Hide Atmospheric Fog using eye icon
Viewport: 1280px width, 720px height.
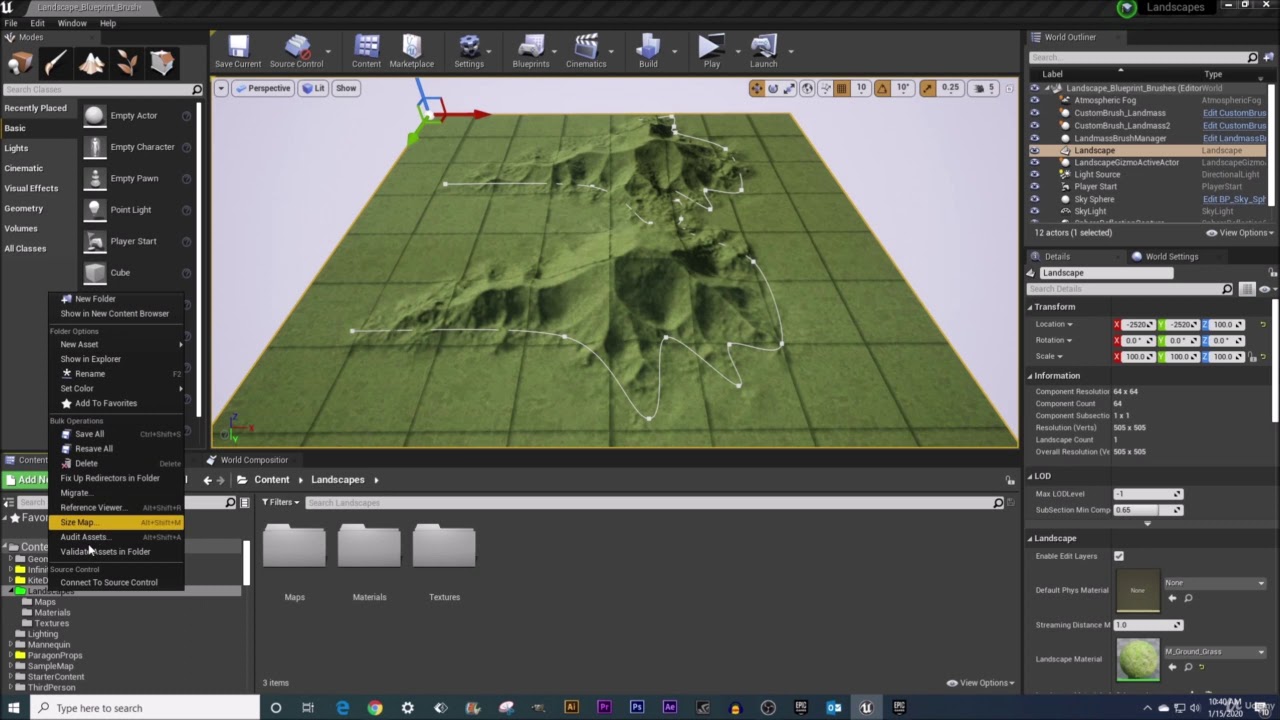click(1034, 100)
